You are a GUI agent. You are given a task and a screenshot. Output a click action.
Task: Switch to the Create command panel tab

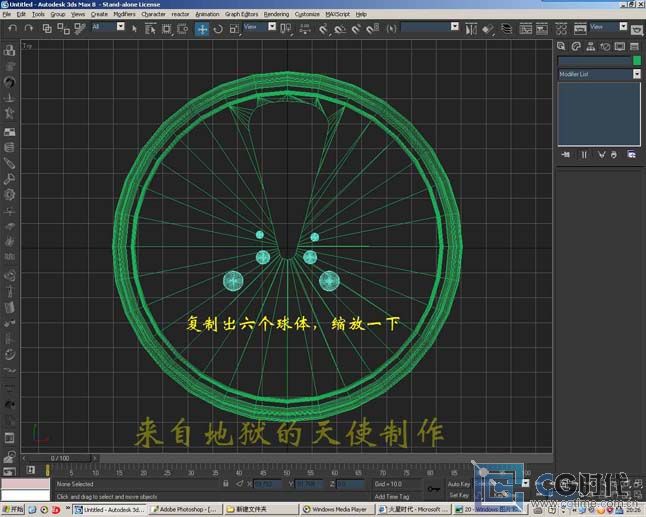point(561,46)
